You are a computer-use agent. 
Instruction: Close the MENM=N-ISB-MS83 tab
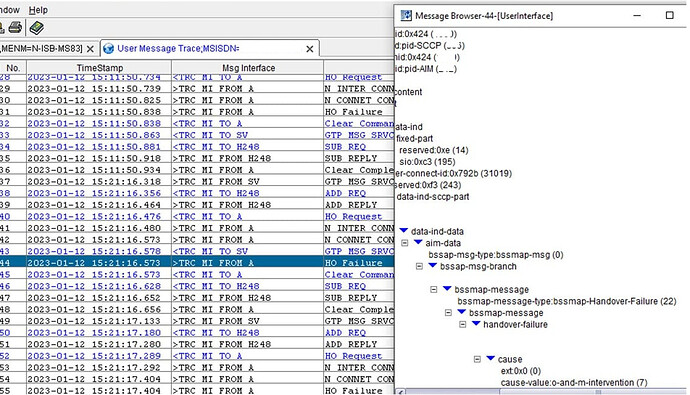click(90, 49)
